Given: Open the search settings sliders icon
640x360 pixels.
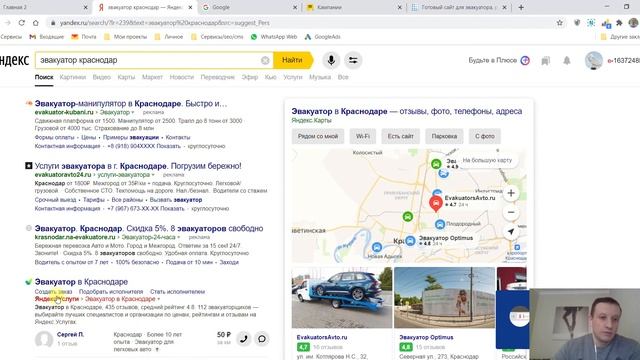Looking at the screenshot, I should coord(353,60).
